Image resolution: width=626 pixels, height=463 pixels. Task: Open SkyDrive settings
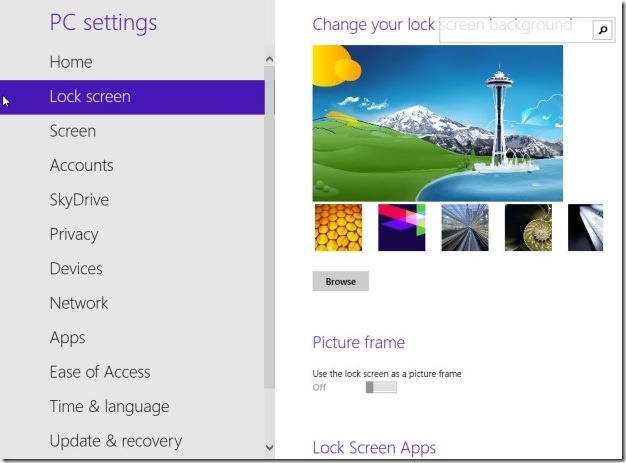tap(79, 200)
